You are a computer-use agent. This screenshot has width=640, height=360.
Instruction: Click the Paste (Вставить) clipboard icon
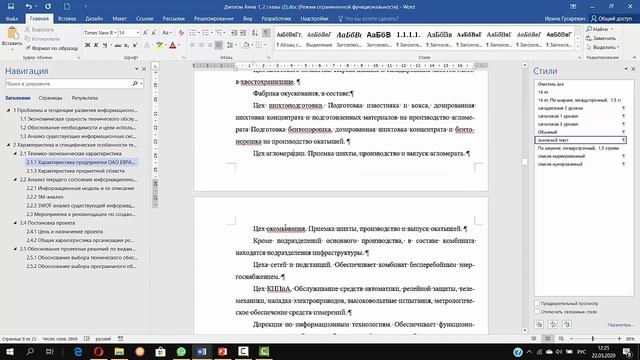pyautogui.click(x=12, y=33)
